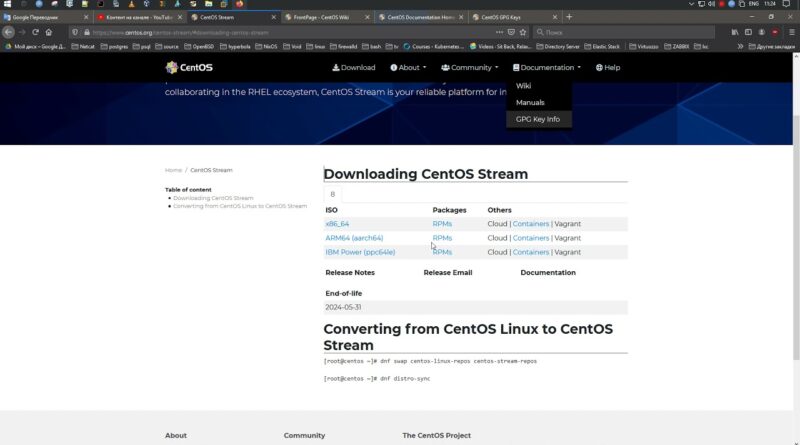
Task: Open the Elastic Stack bookmark folder
Action: (602, 46)
